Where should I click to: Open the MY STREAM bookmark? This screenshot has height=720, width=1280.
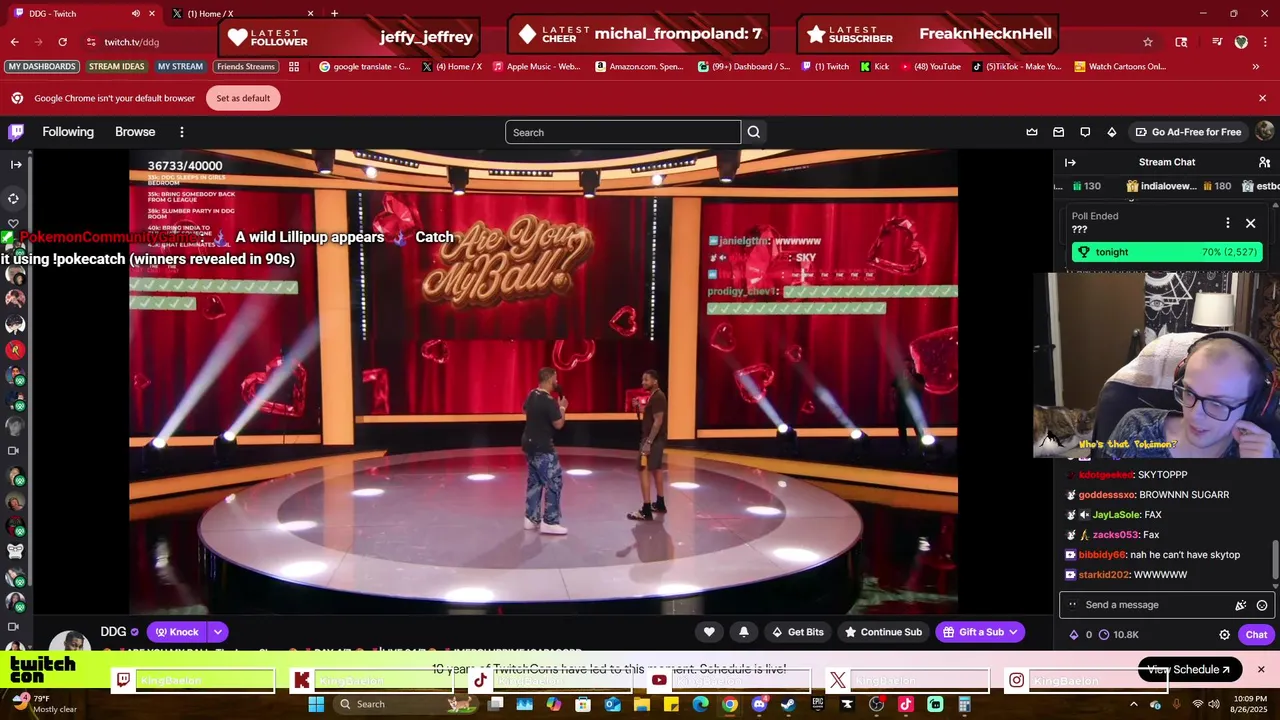(180, 66)
